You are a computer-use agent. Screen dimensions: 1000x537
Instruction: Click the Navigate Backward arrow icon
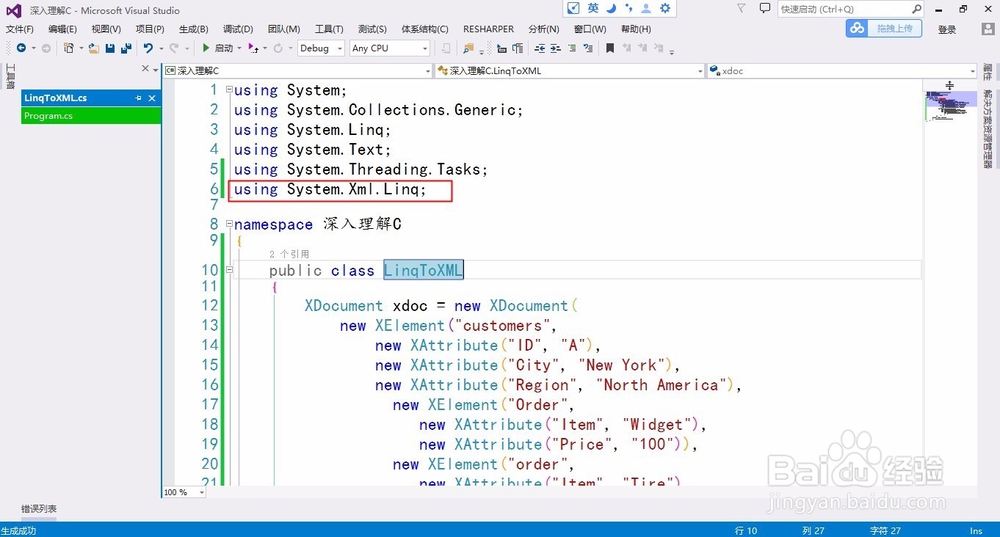click(x=21, y=48)
